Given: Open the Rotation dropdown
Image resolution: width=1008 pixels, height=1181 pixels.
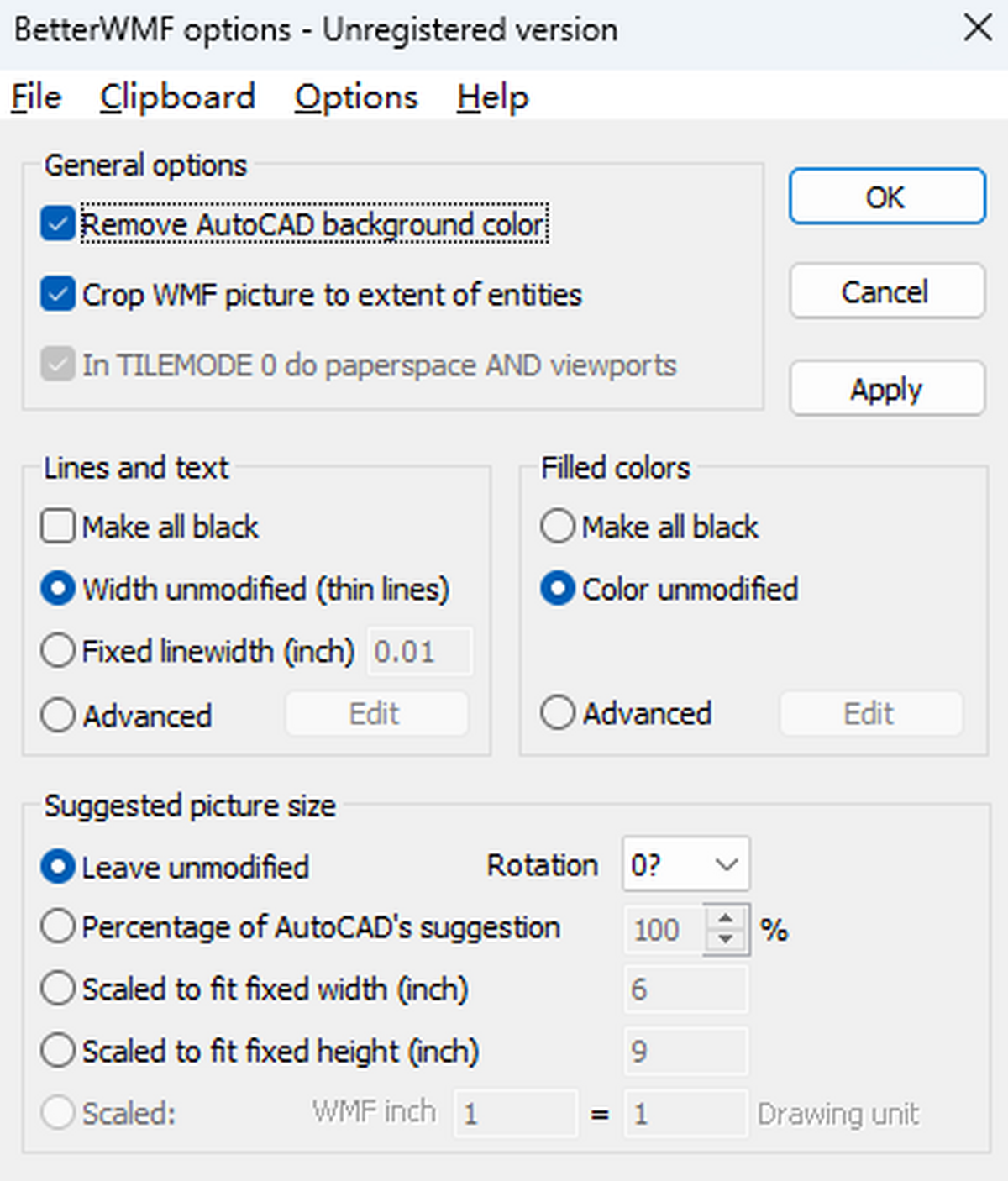Looking at the screenshot, I should (x=685, y=863).
